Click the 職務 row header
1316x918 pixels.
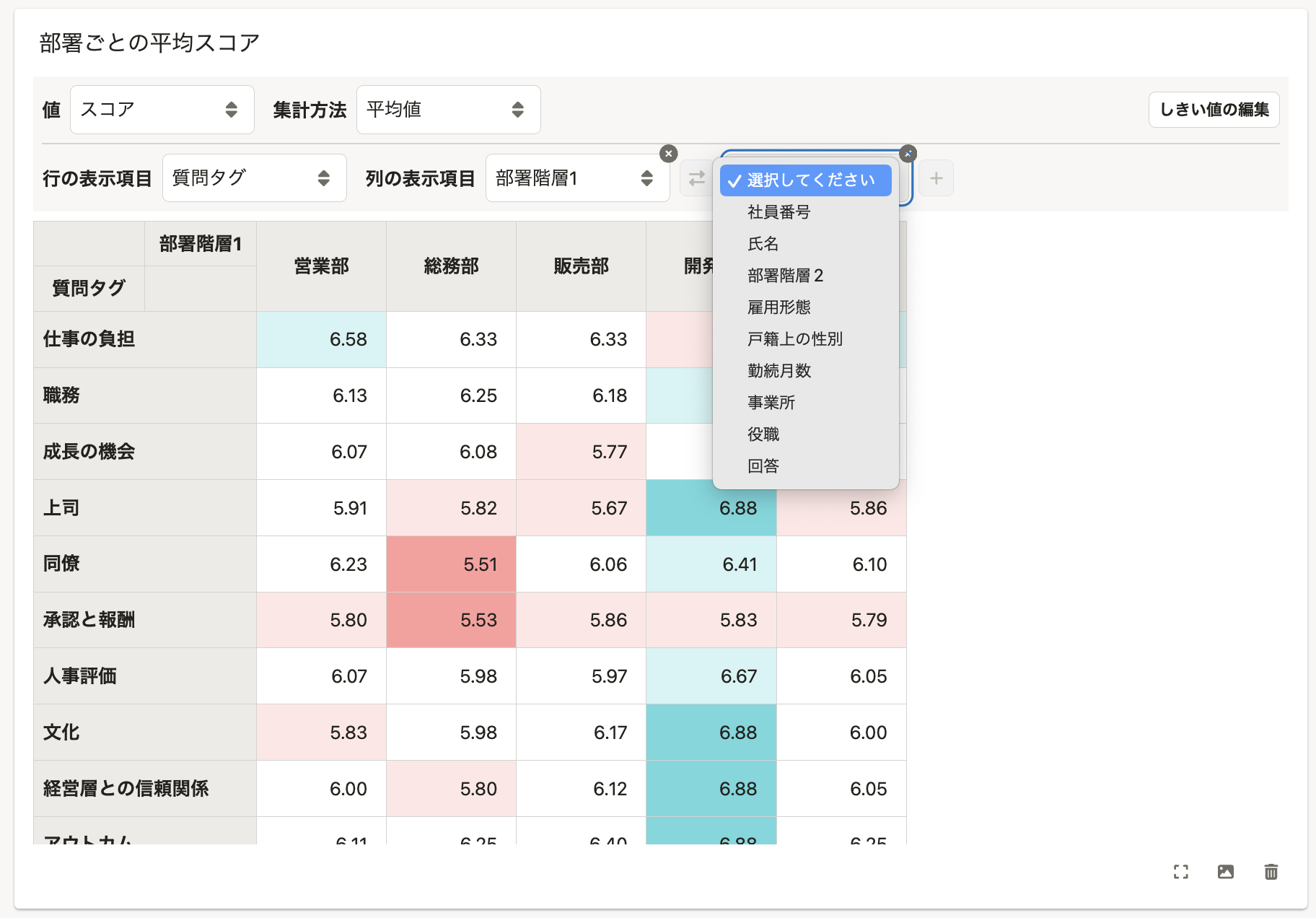145,395
